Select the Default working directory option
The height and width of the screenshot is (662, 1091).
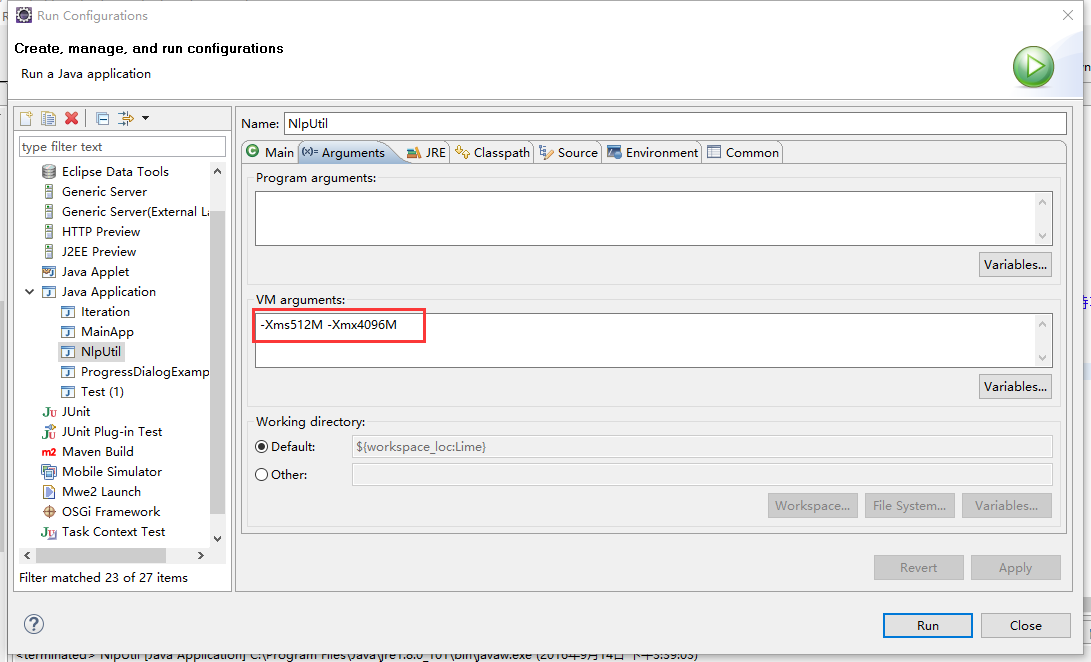pos(261,446)
